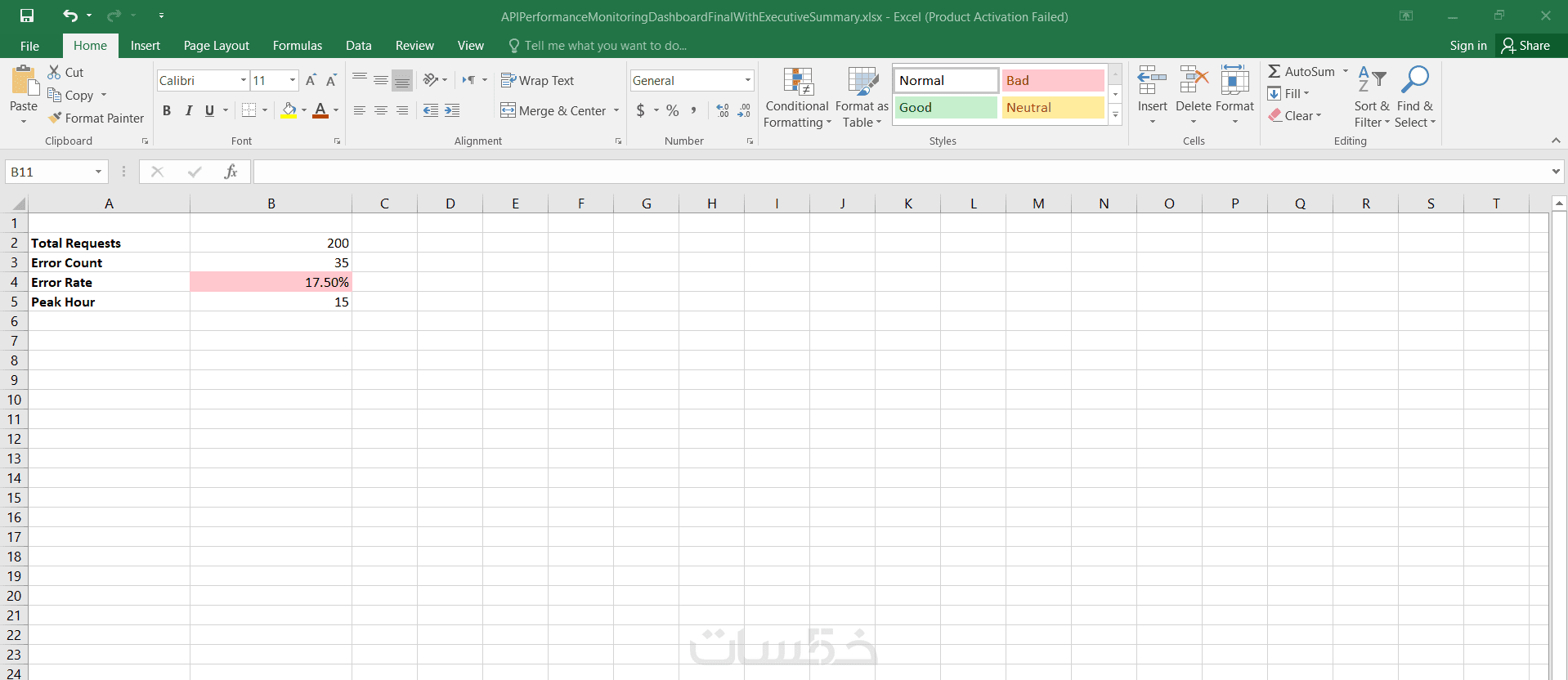The width and height of the screenshot is (1568, 680).
Task: Decrease the cell indent
Action: point(431,110)
